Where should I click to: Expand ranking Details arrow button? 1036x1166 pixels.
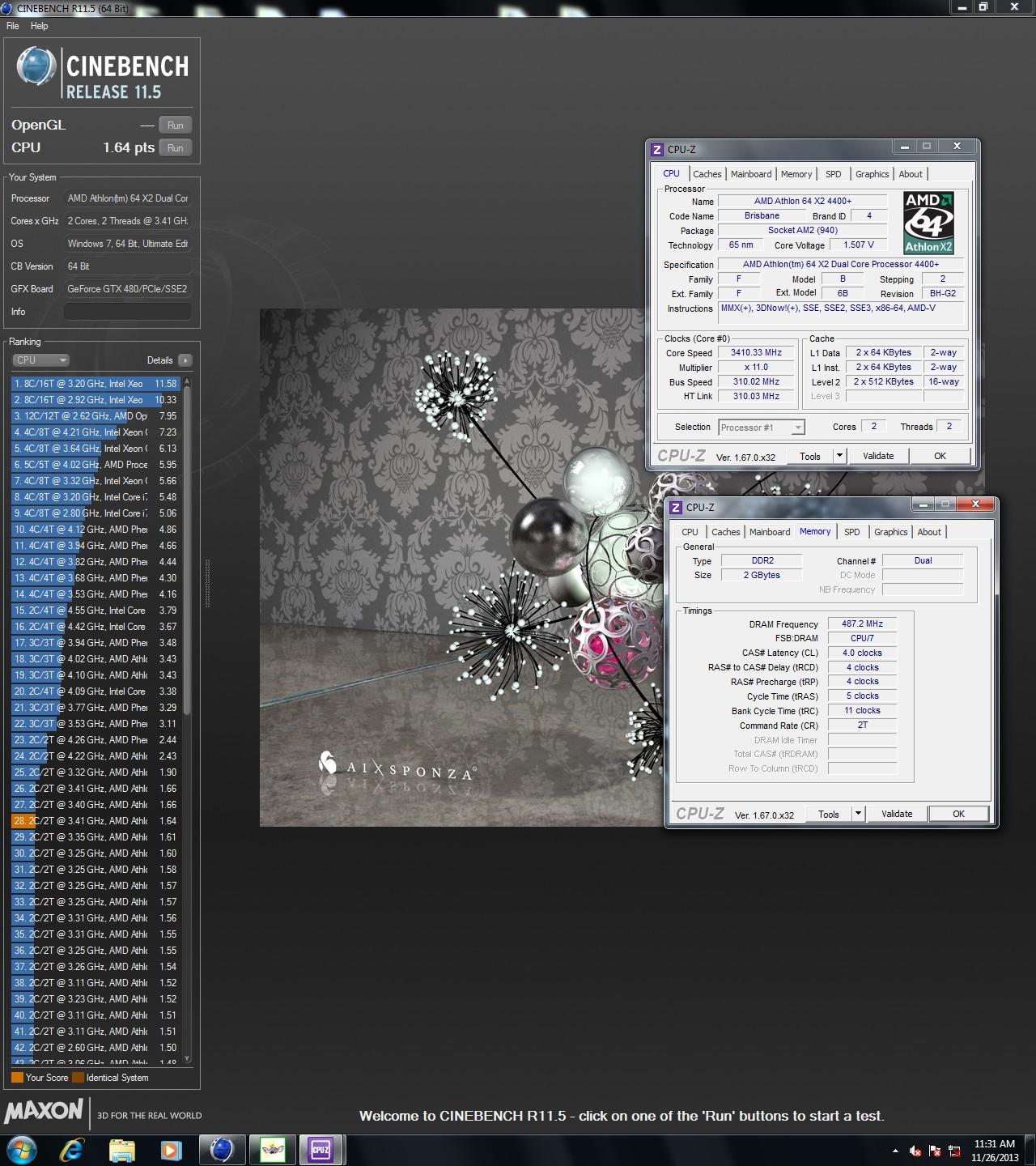click(x=185, y=360)
